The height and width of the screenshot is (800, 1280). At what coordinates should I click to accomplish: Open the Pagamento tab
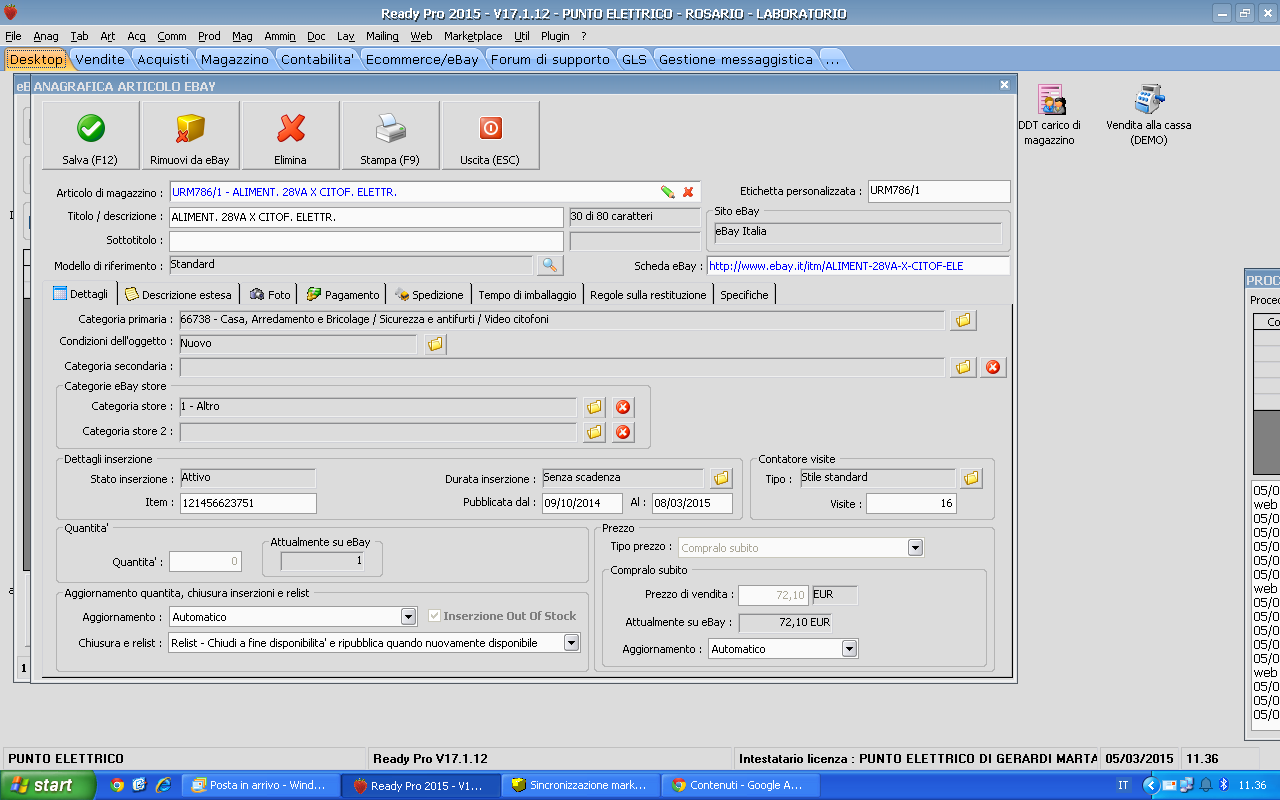click(343, 295)
